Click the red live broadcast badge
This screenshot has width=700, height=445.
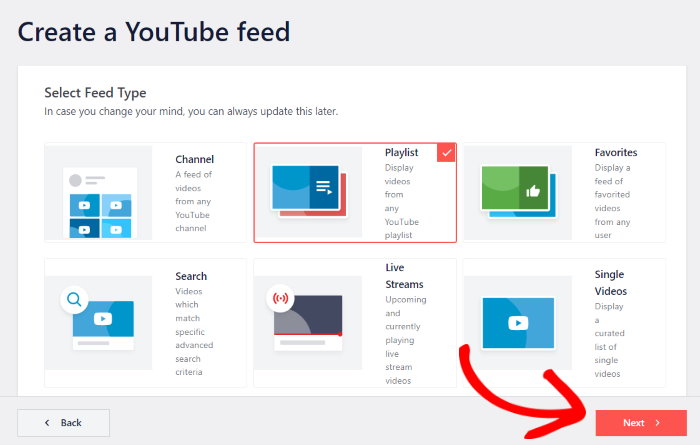(281, 299)
